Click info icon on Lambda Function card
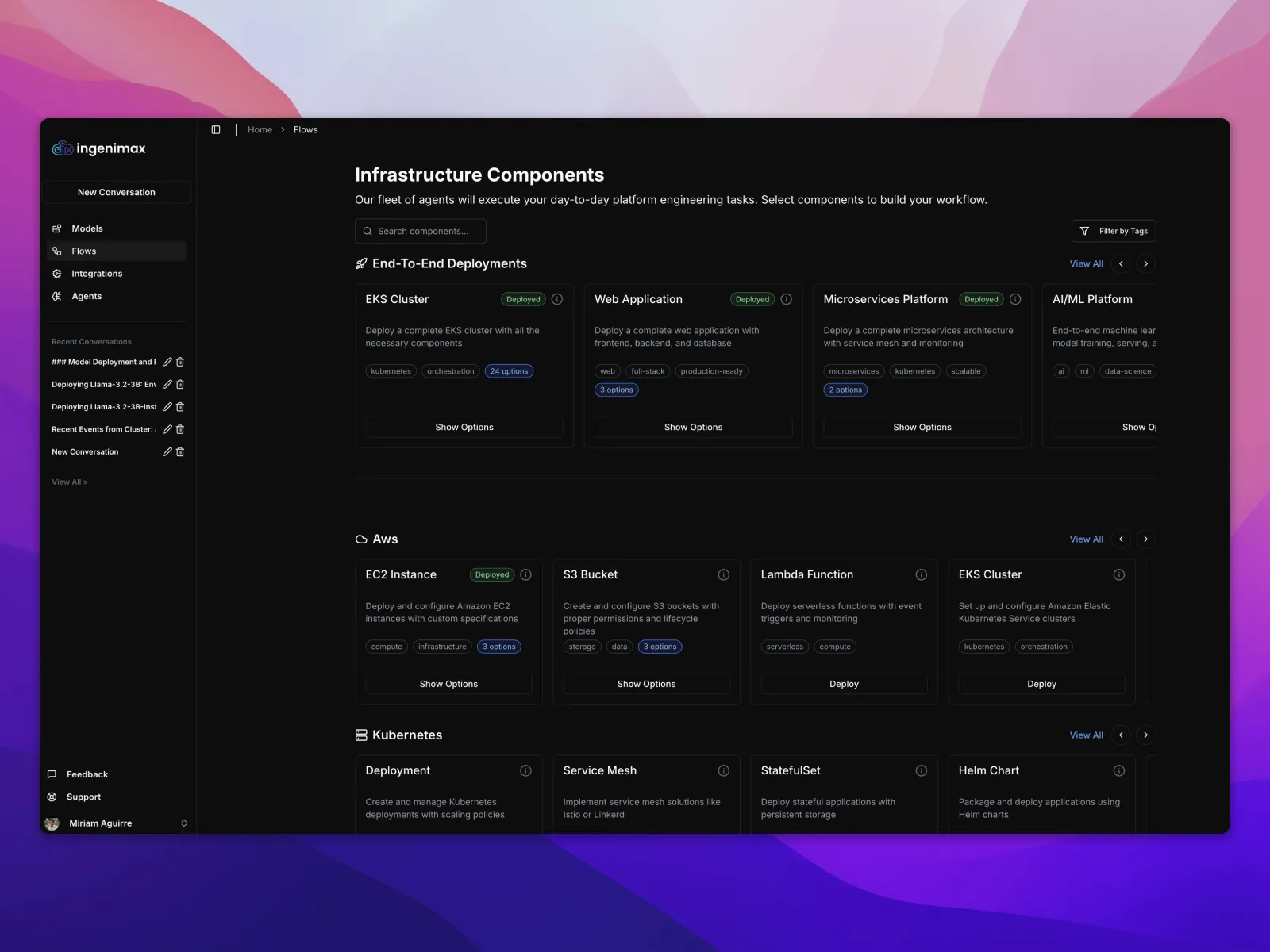The width and height of the screenshot is (1270, 952). [921, 574]
